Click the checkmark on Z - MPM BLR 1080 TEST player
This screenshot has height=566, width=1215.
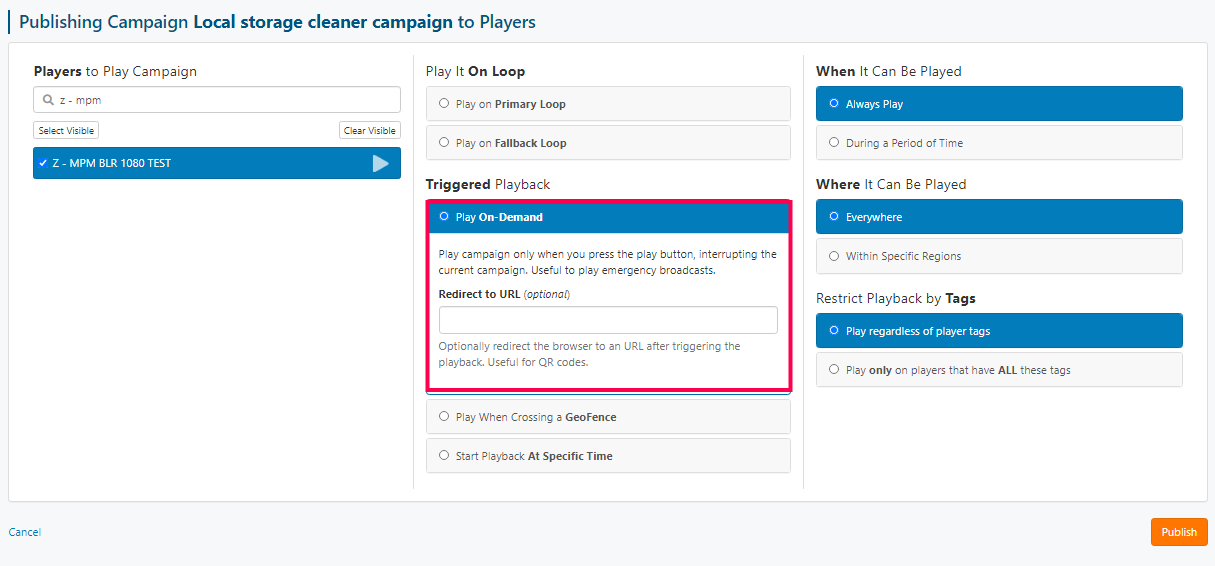pyautogui.click(x=43, y=163)
